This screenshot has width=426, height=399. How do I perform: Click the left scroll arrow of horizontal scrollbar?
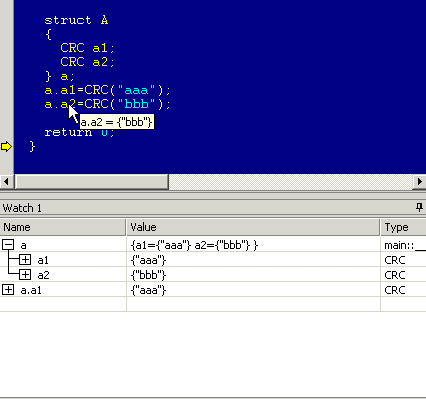coord(6,182)
